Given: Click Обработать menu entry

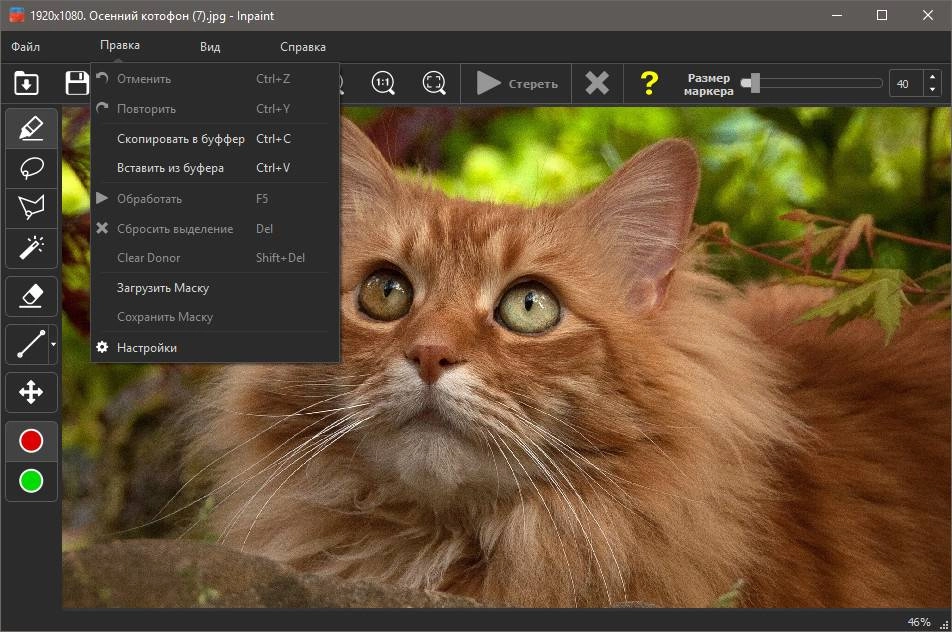Looking at the screenshot, I should [215, 199].
